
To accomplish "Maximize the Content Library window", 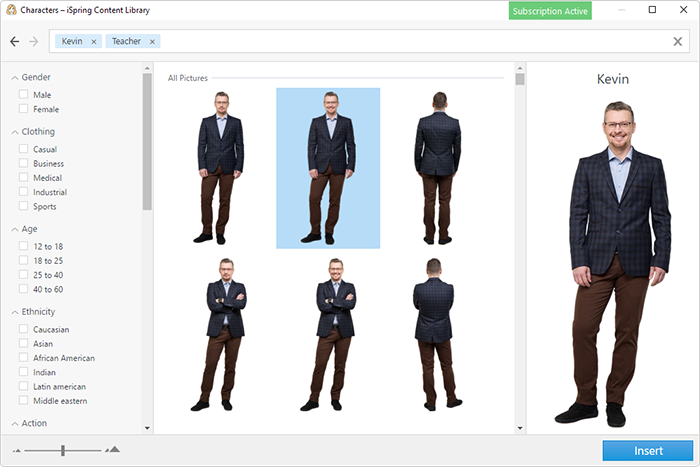I will coord(652,9).
